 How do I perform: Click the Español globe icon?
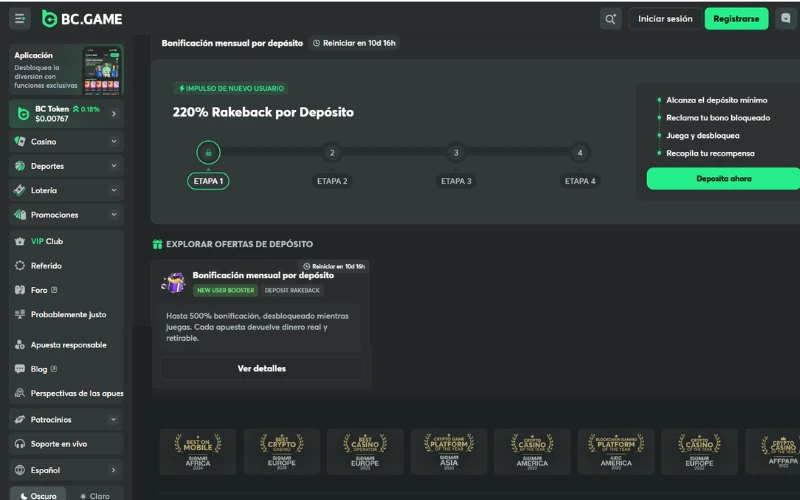pyautogui.click(x=20, y=470)
